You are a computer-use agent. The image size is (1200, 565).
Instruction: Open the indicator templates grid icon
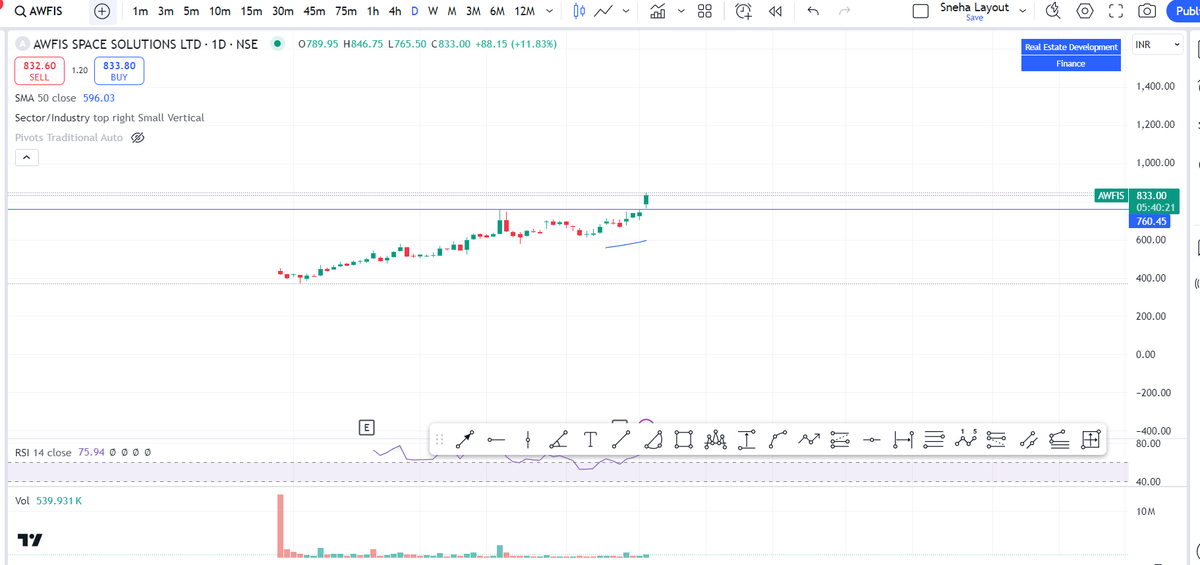[704, 12]
